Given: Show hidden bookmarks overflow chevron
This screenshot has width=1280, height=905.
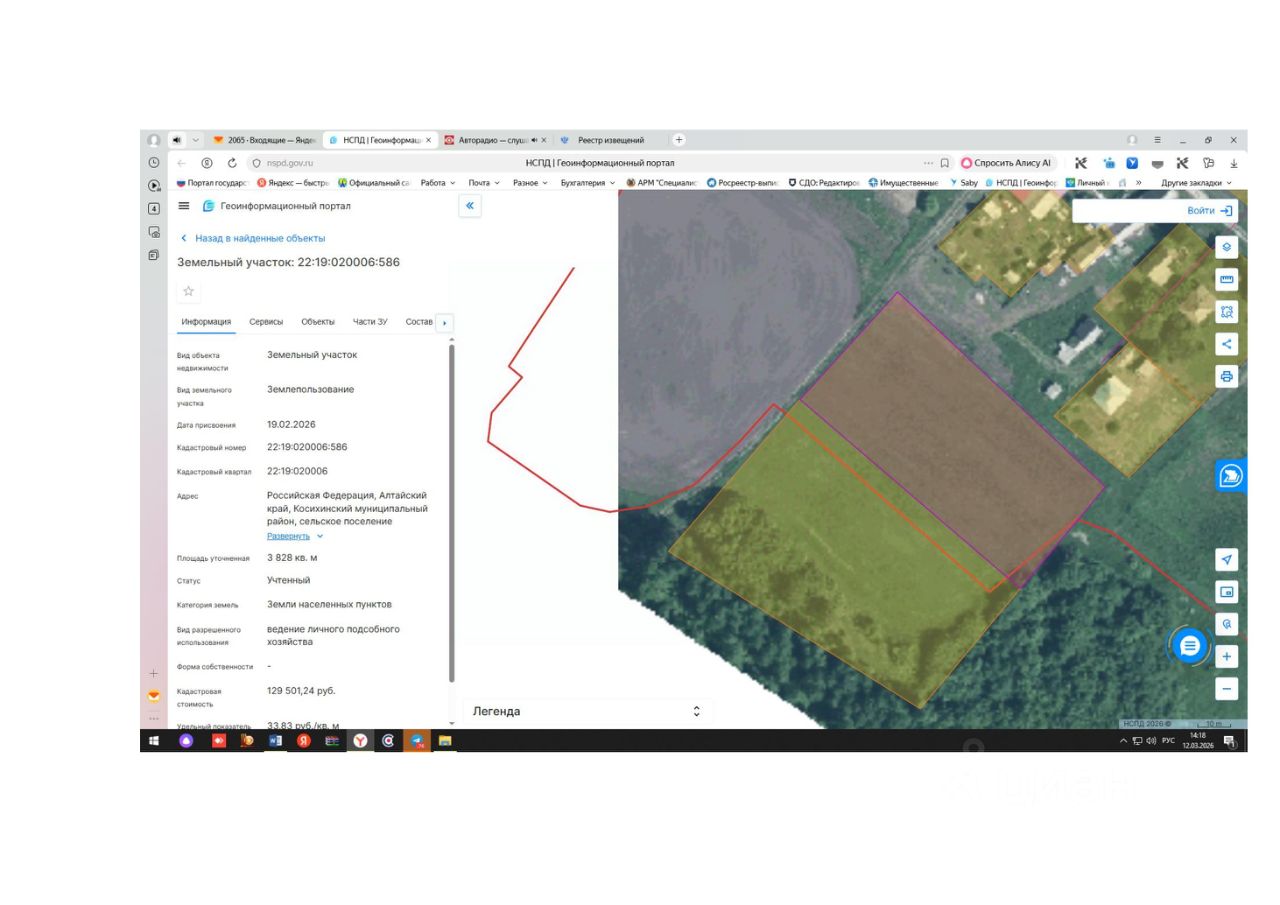Looking at the screenshot, I should pyautogui.click(x=1139, y=183).
